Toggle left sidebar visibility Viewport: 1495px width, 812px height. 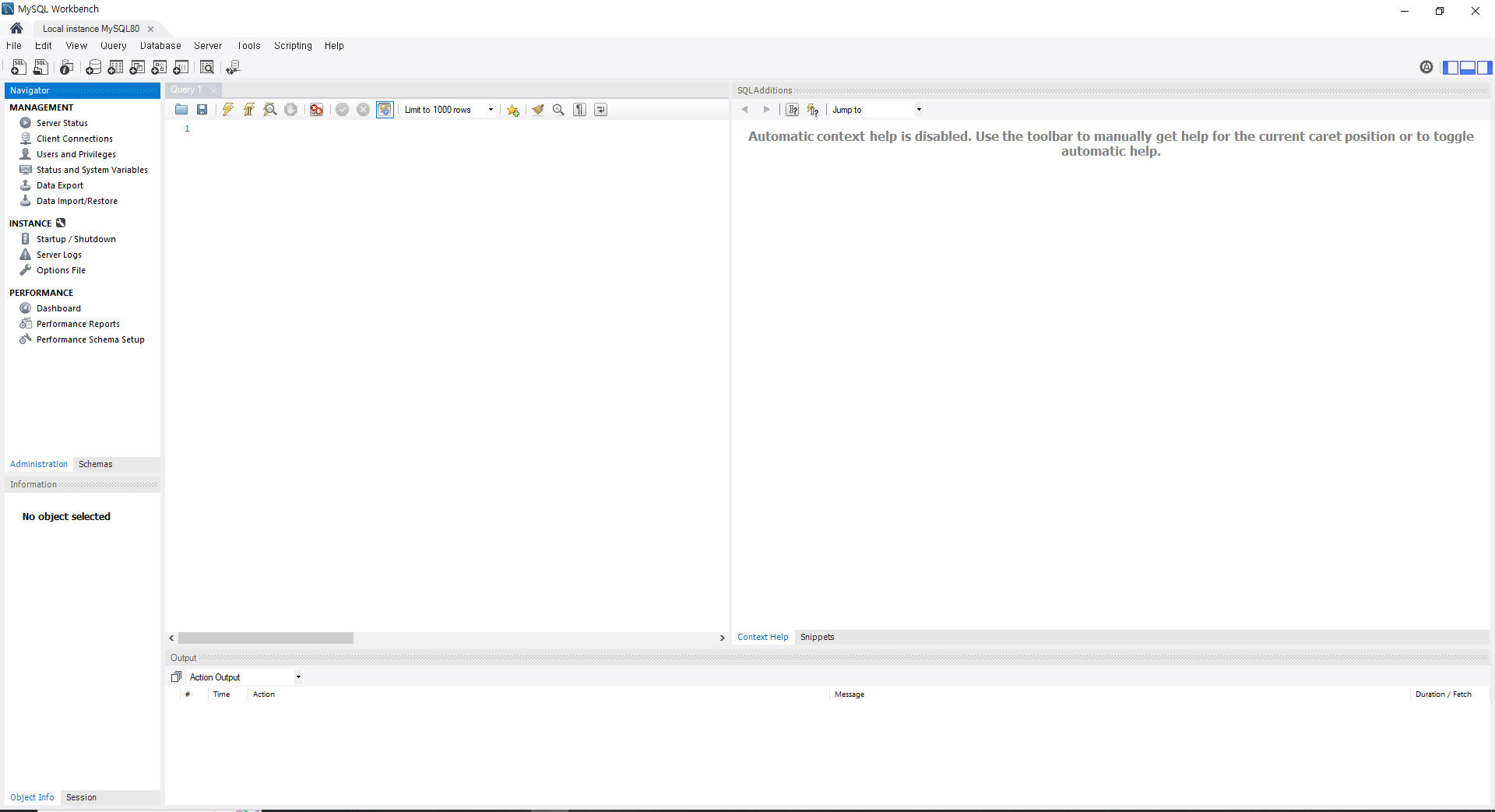pyautogui.click(x=1451, y=68)
